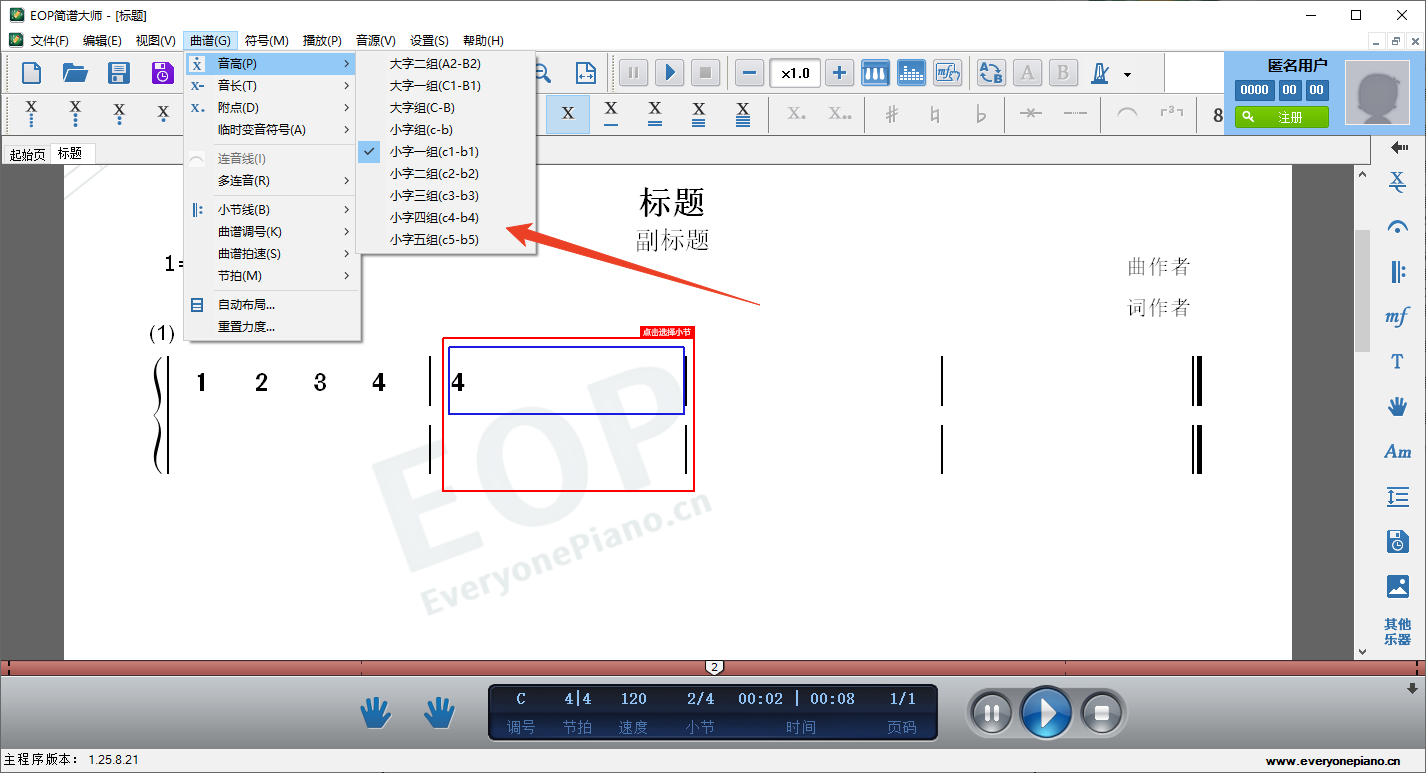
Task: Apply the double dotted note X..
Action: pos(840,114)
